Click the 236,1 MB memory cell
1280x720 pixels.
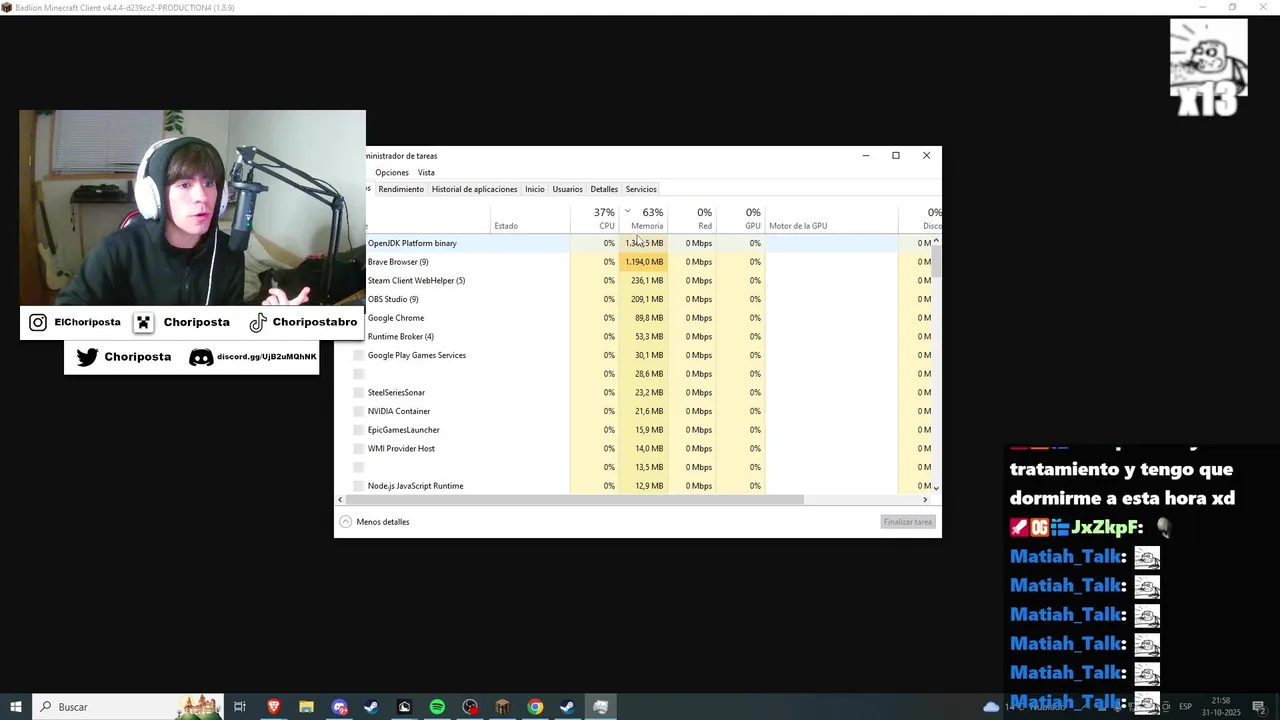point(644,281)
